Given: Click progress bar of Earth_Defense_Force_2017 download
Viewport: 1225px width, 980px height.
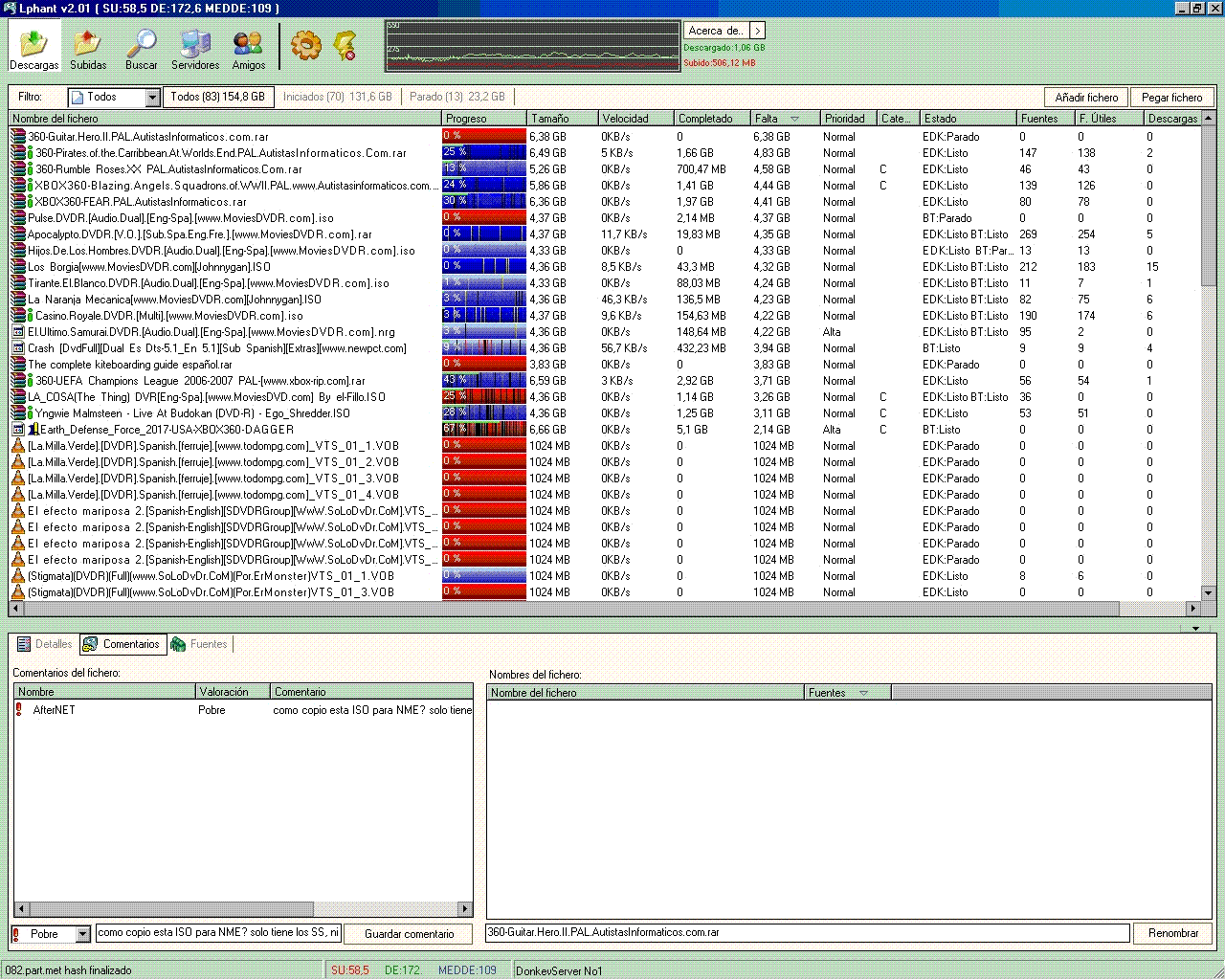Looking at the screenshot, I should pos(483,430).
